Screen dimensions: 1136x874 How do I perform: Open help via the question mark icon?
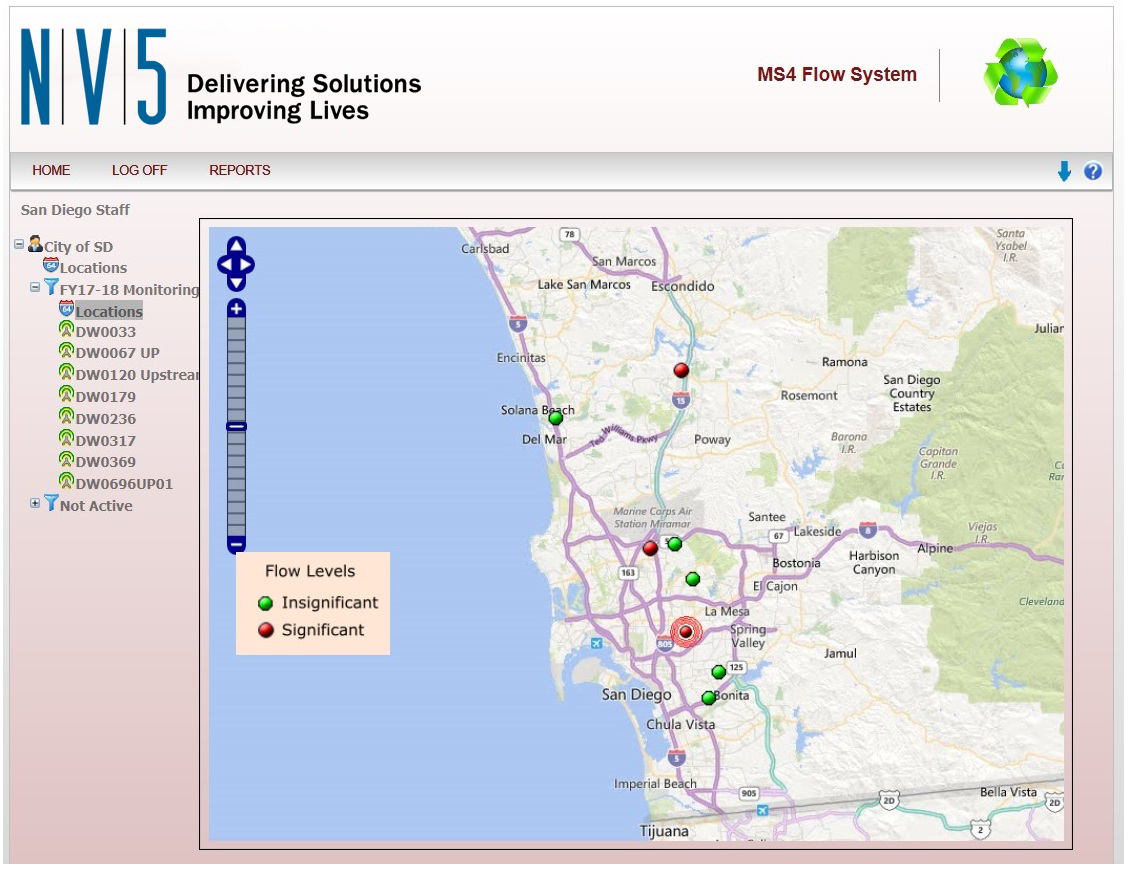(1093, 170)
